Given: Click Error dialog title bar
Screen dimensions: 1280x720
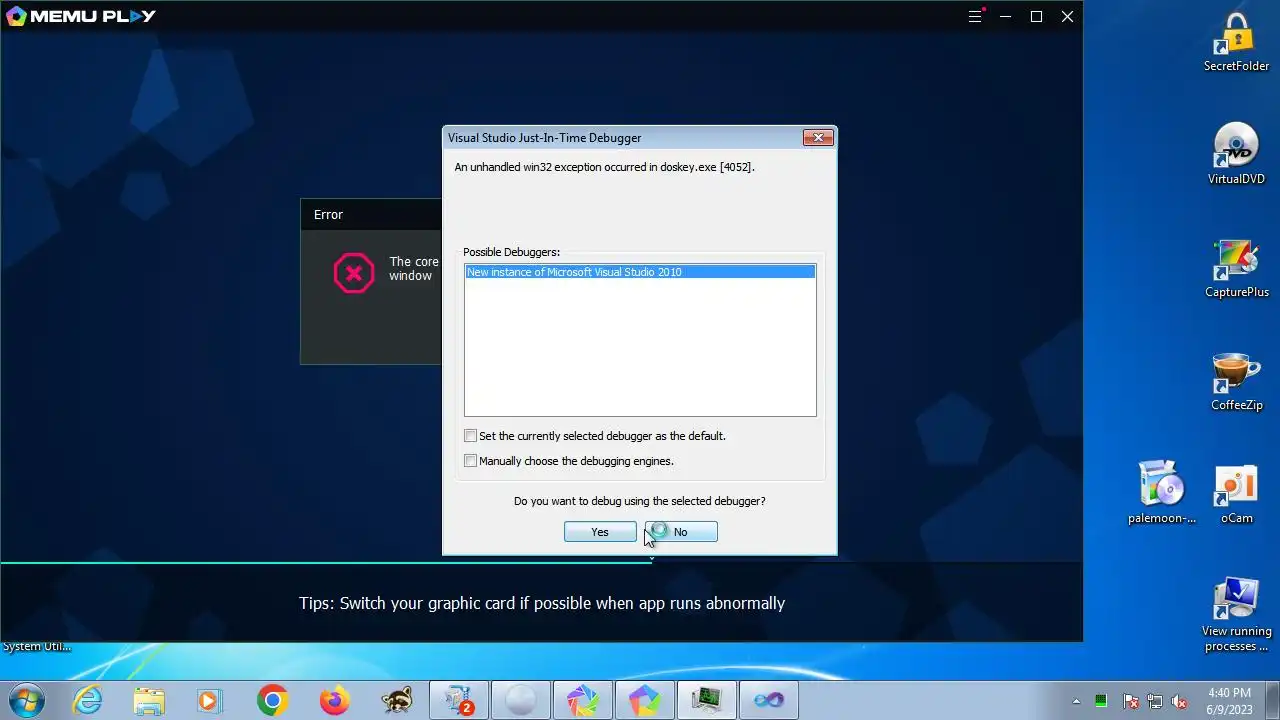Looking at the screenshot, I should (x=371, y=214).
